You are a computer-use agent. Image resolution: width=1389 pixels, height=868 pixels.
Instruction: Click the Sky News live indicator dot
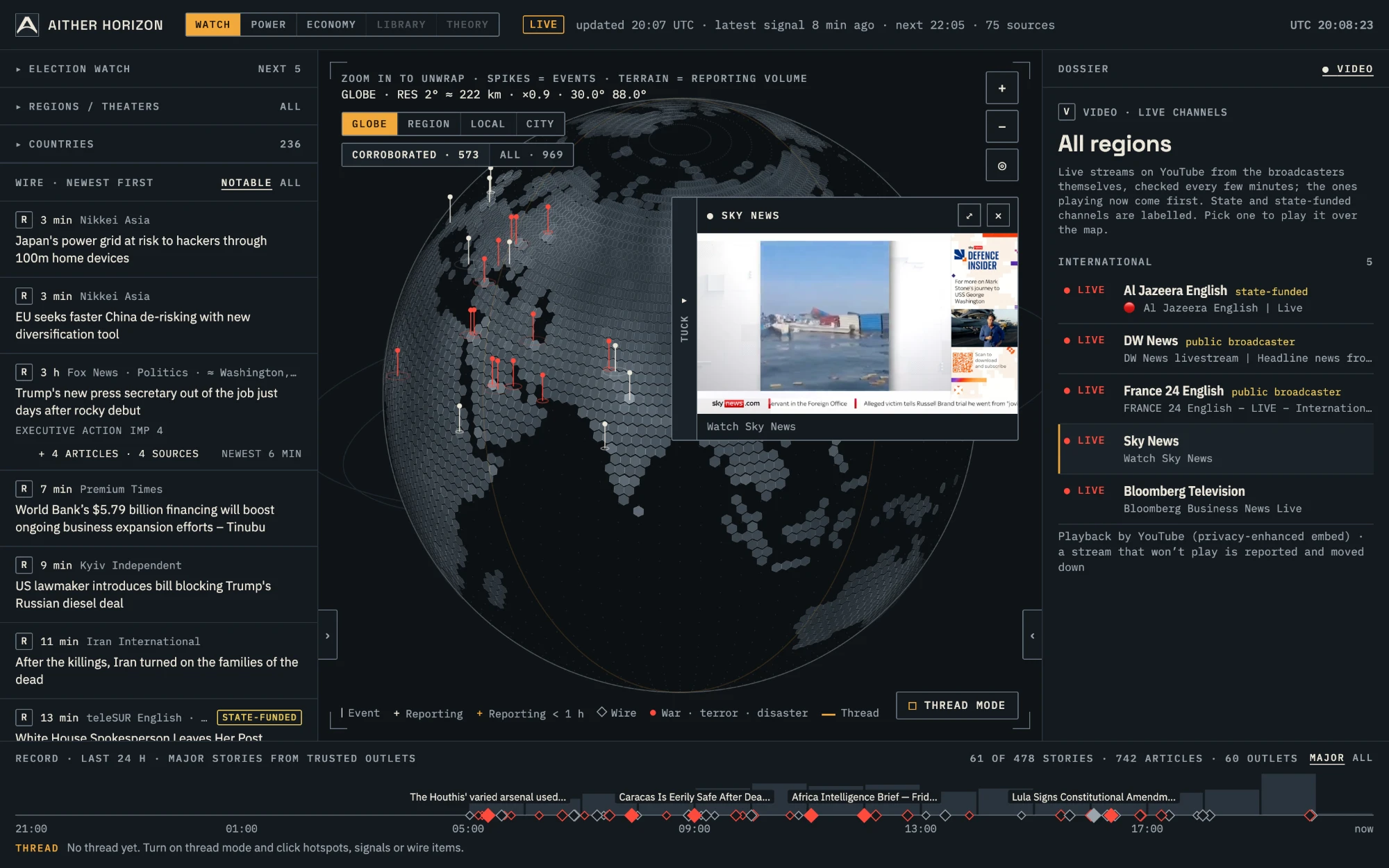pos(1067,441)
